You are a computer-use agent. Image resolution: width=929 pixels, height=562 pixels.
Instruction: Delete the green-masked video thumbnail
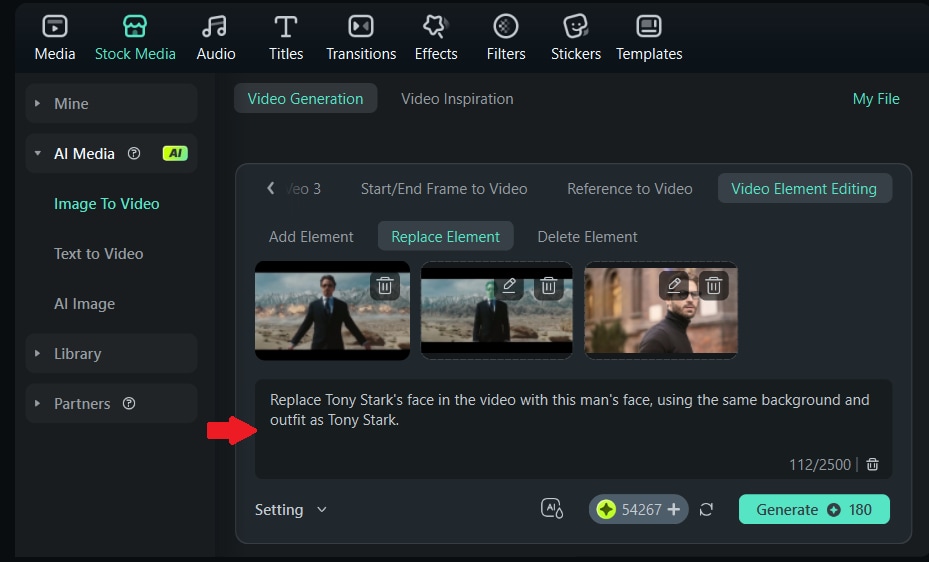click(x=549, y=285)
